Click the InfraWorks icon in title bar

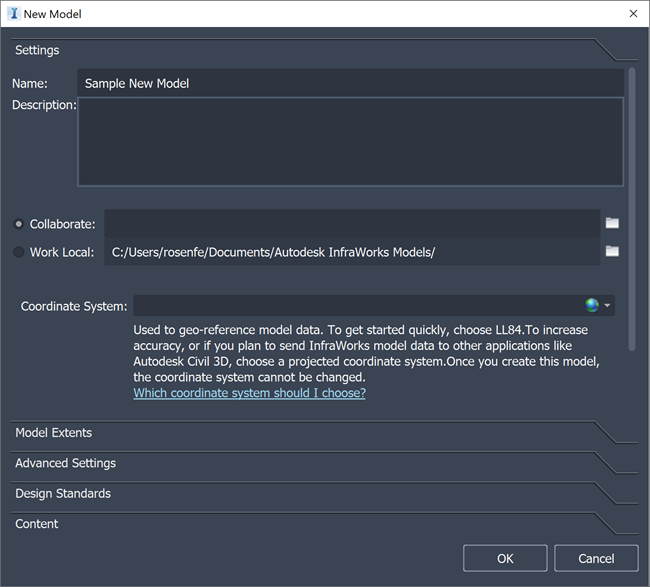click(x=14, y=14)
